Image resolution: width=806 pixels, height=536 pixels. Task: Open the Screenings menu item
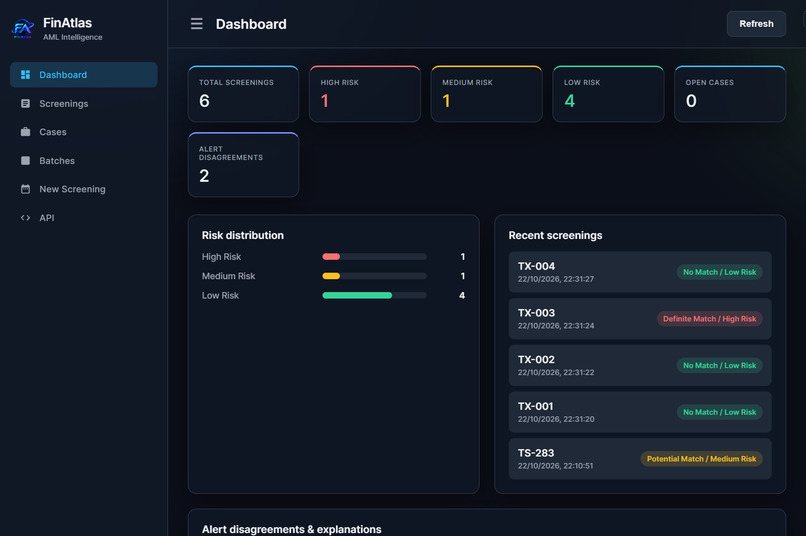[84, 104]
